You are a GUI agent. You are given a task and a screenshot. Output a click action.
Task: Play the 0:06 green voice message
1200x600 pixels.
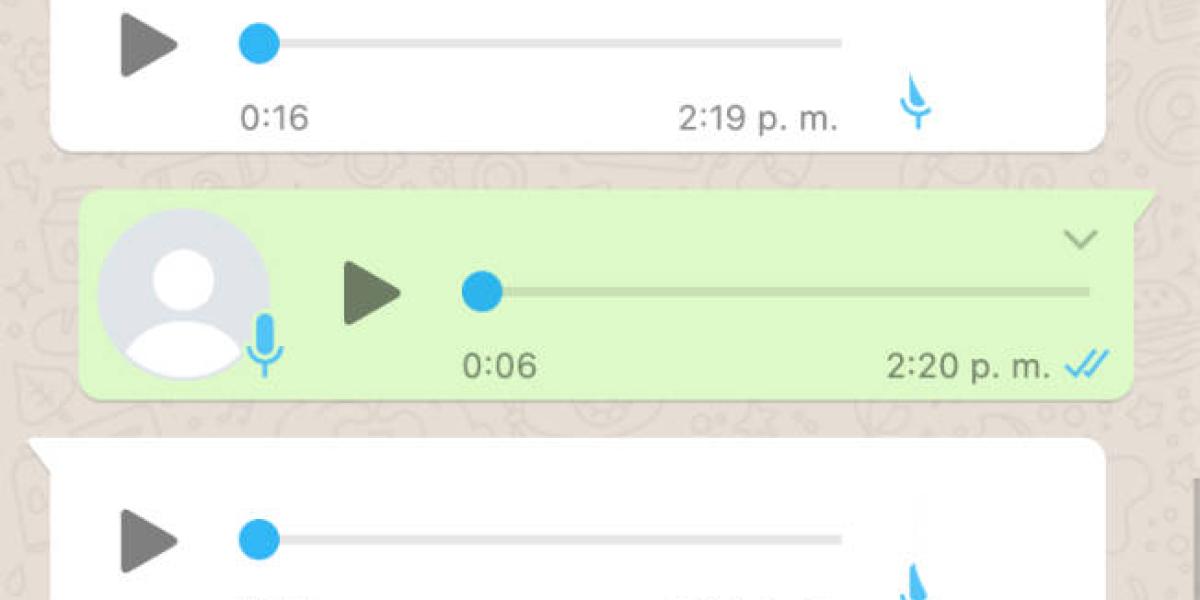372,292
